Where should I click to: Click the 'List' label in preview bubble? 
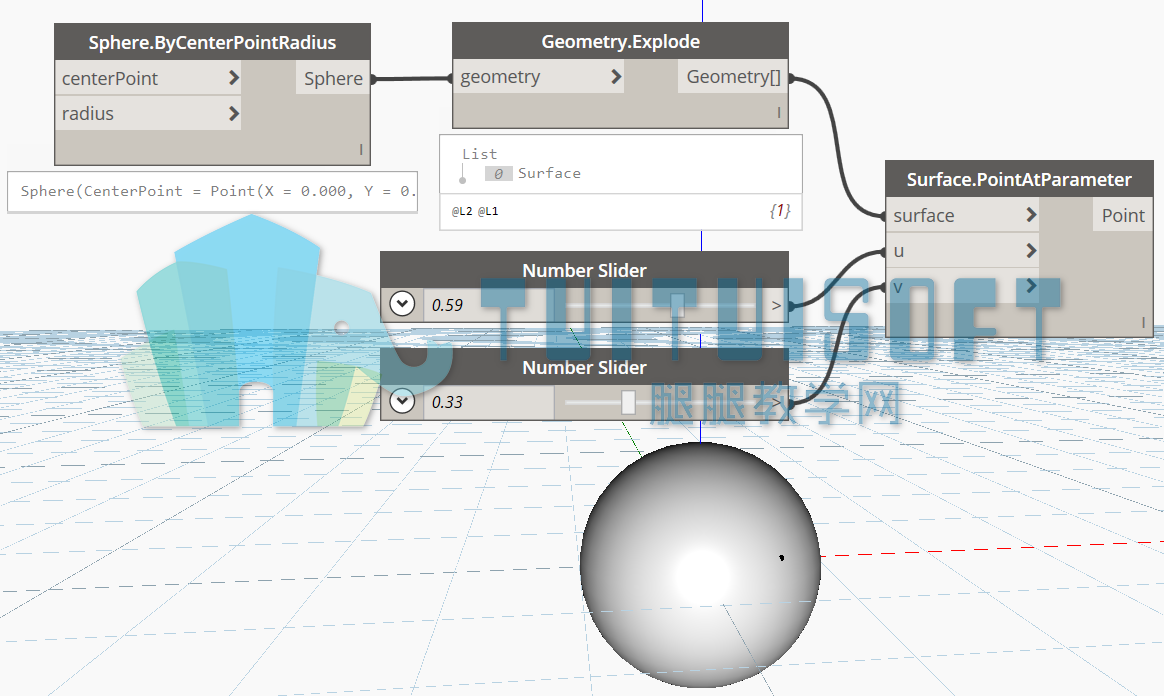point(480,154)
